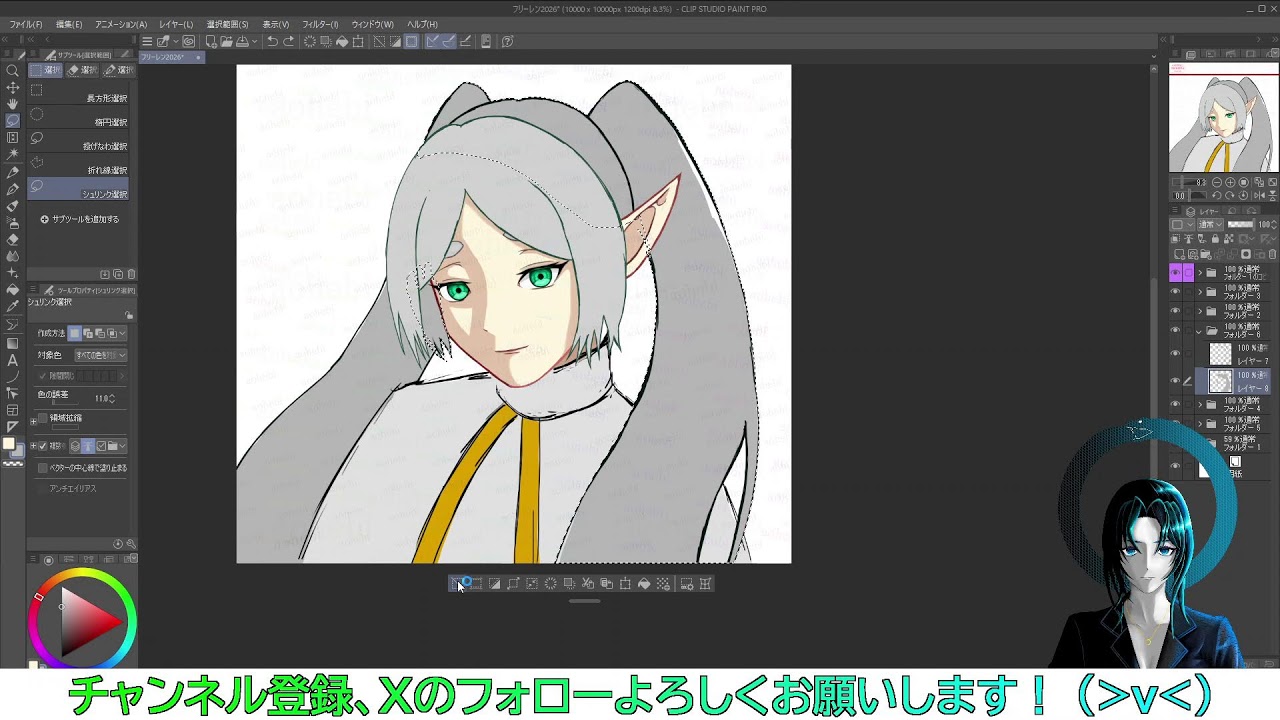This screenshot has height=720, width=1280.
Task: Toggle visibility of フォルダー 4
Action: pos(1176,405)
